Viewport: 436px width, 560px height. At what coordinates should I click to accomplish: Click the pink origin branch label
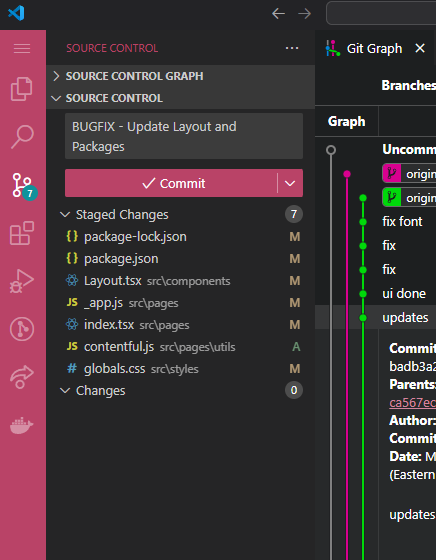tap(409, 174)
